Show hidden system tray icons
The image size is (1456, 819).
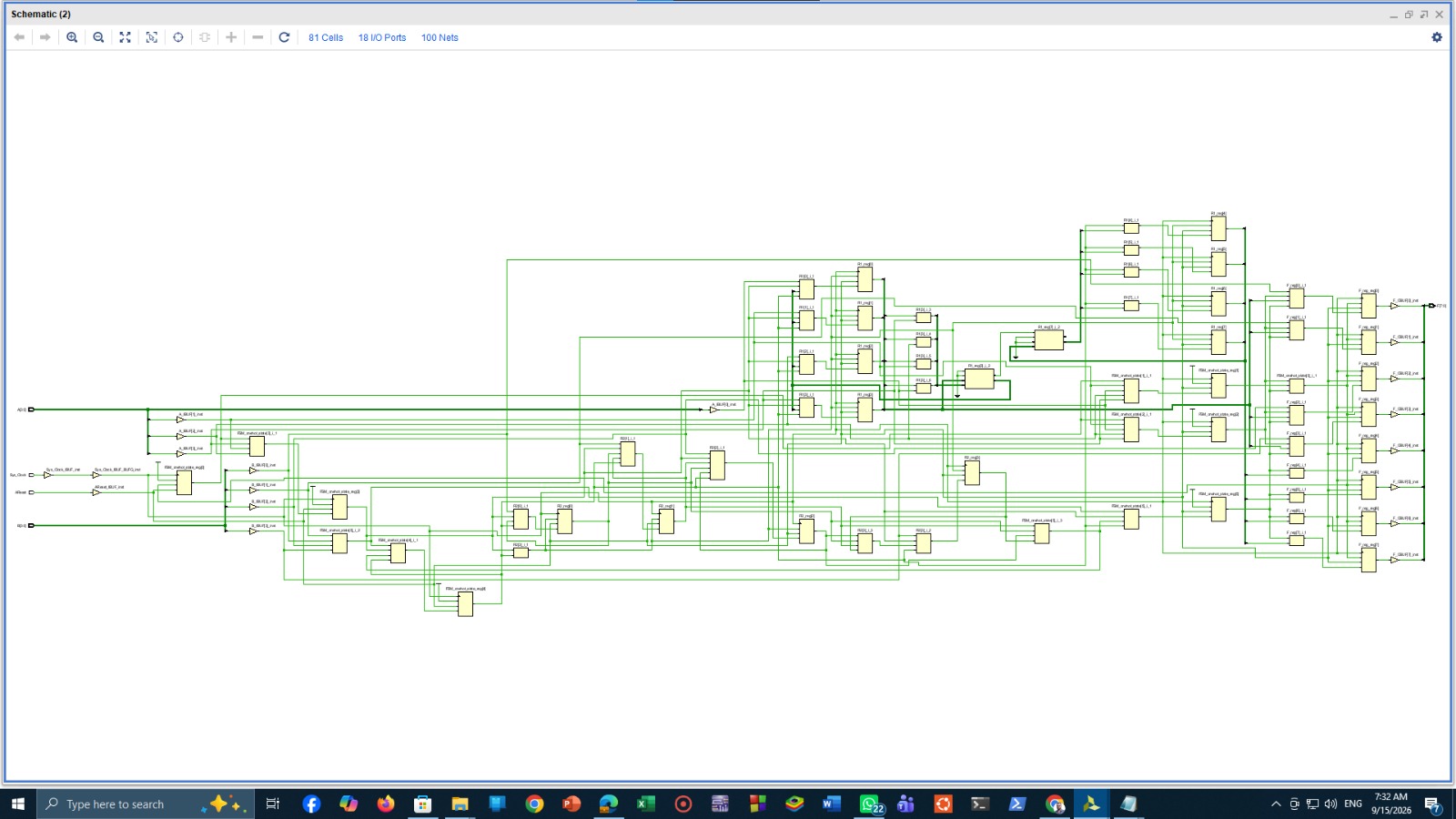tap(1276, 804)
